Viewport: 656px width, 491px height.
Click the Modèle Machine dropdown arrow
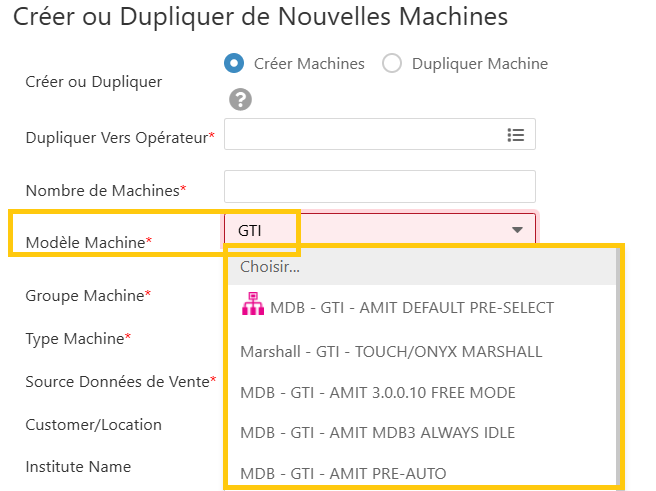518,230
